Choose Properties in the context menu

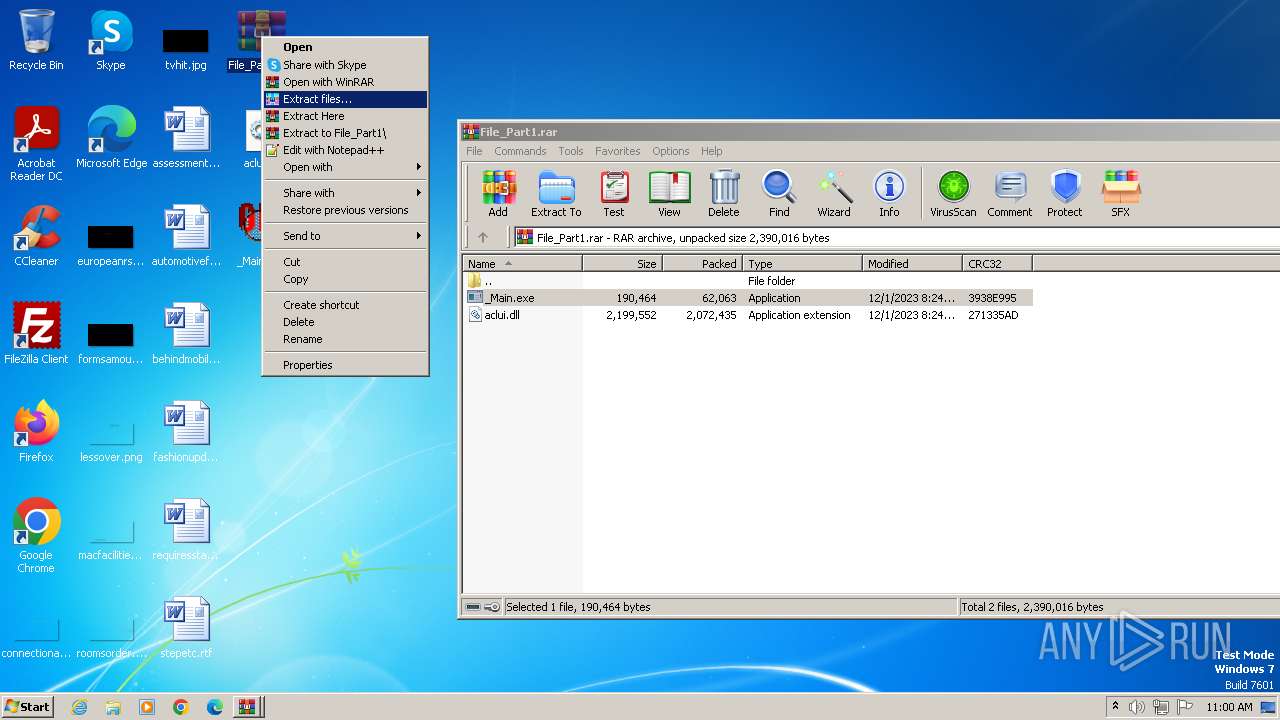(345, 365)
